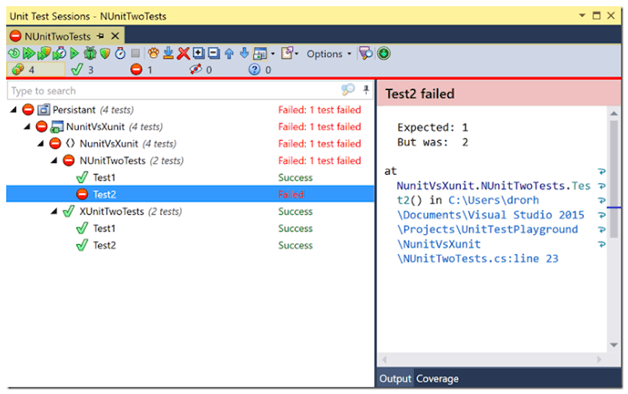Collapse all tree nodes
Viewport: 628px width, 394px height.
click(x=213, y=53)
